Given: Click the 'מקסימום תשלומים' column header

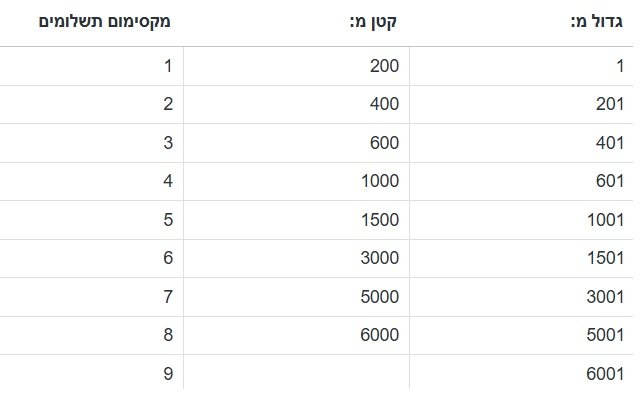Looking at the screenshot, I should tap(104, 22).
